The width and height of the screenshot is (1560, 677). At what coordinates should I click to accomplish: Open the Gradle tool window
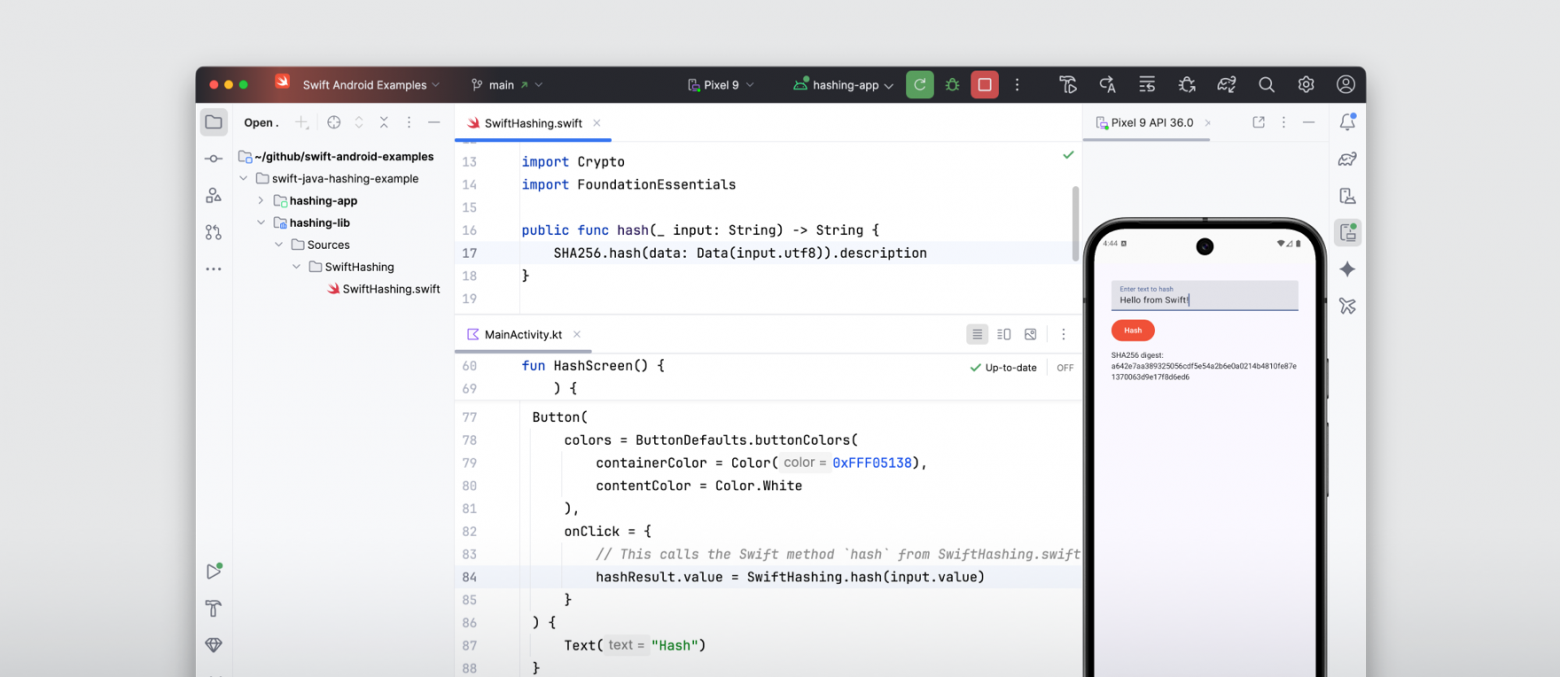coord(1347,159)
